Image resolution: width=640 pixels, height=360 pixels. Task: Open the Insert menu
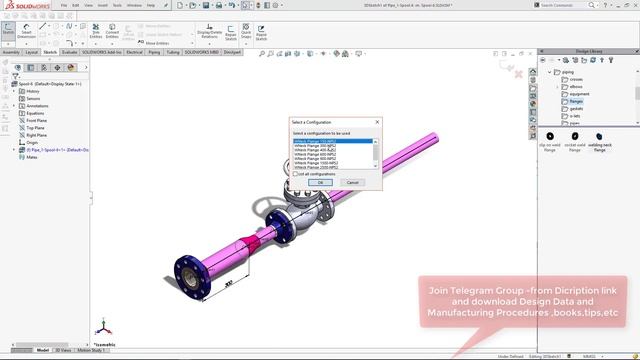point(102,5)
